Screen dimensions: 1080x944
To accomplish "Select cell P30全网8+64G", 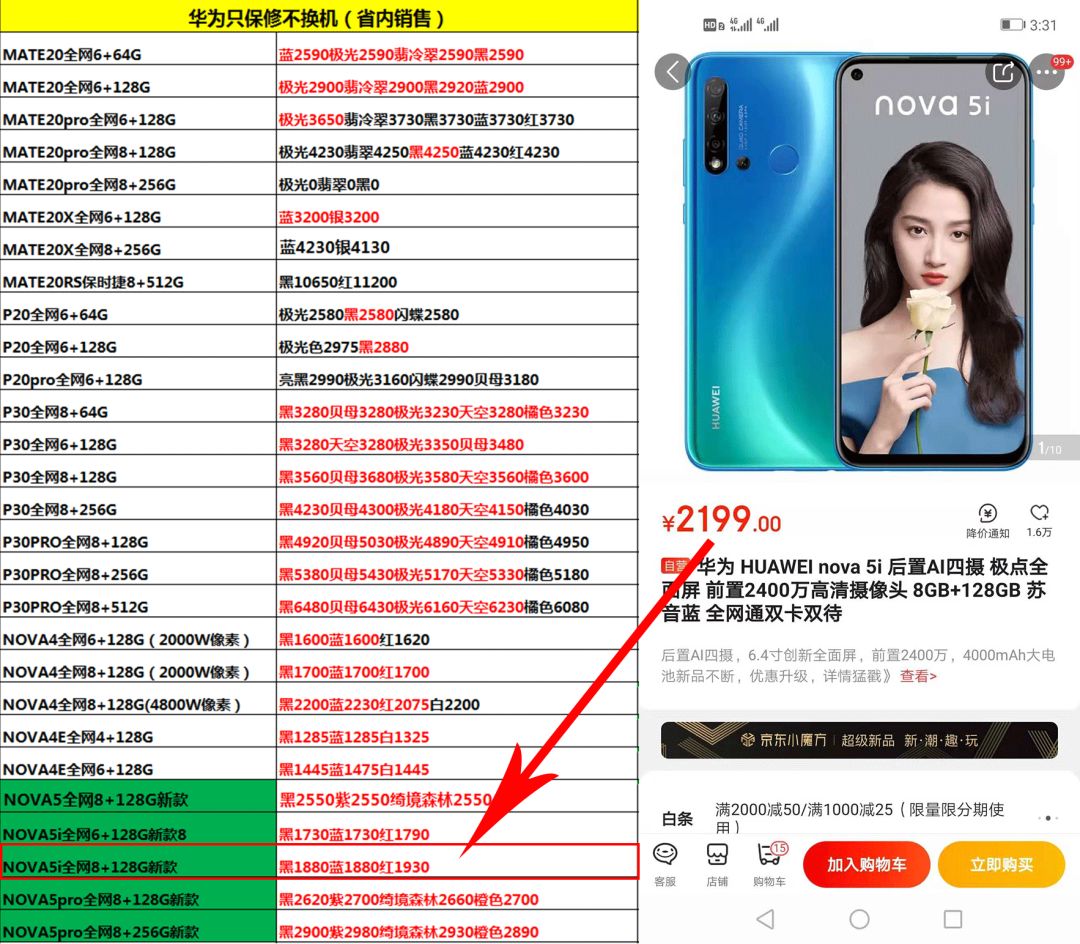I will pyautogui.click(x=138, y=406).
